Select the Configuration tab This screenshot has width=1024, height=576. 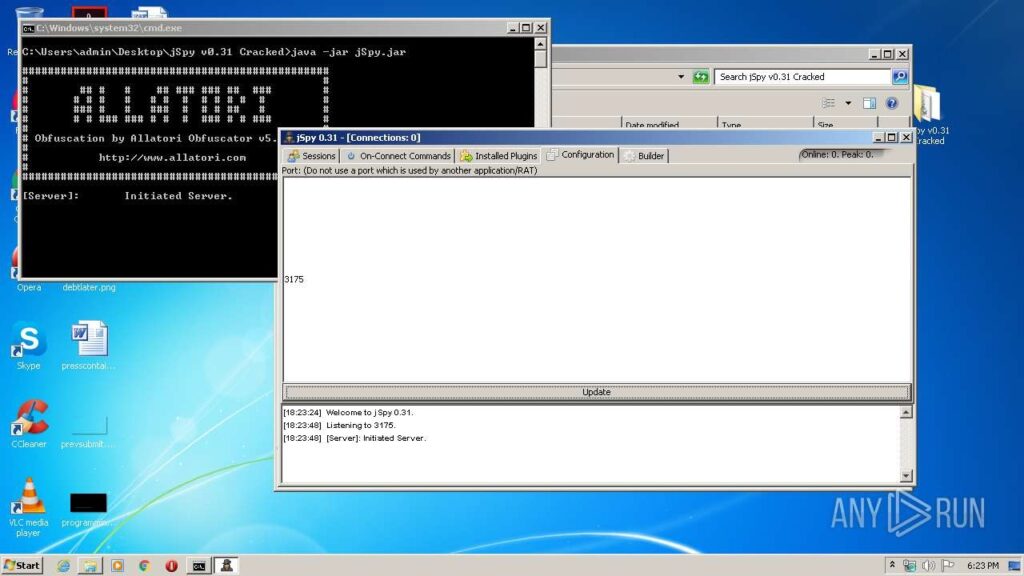[581, 155]
